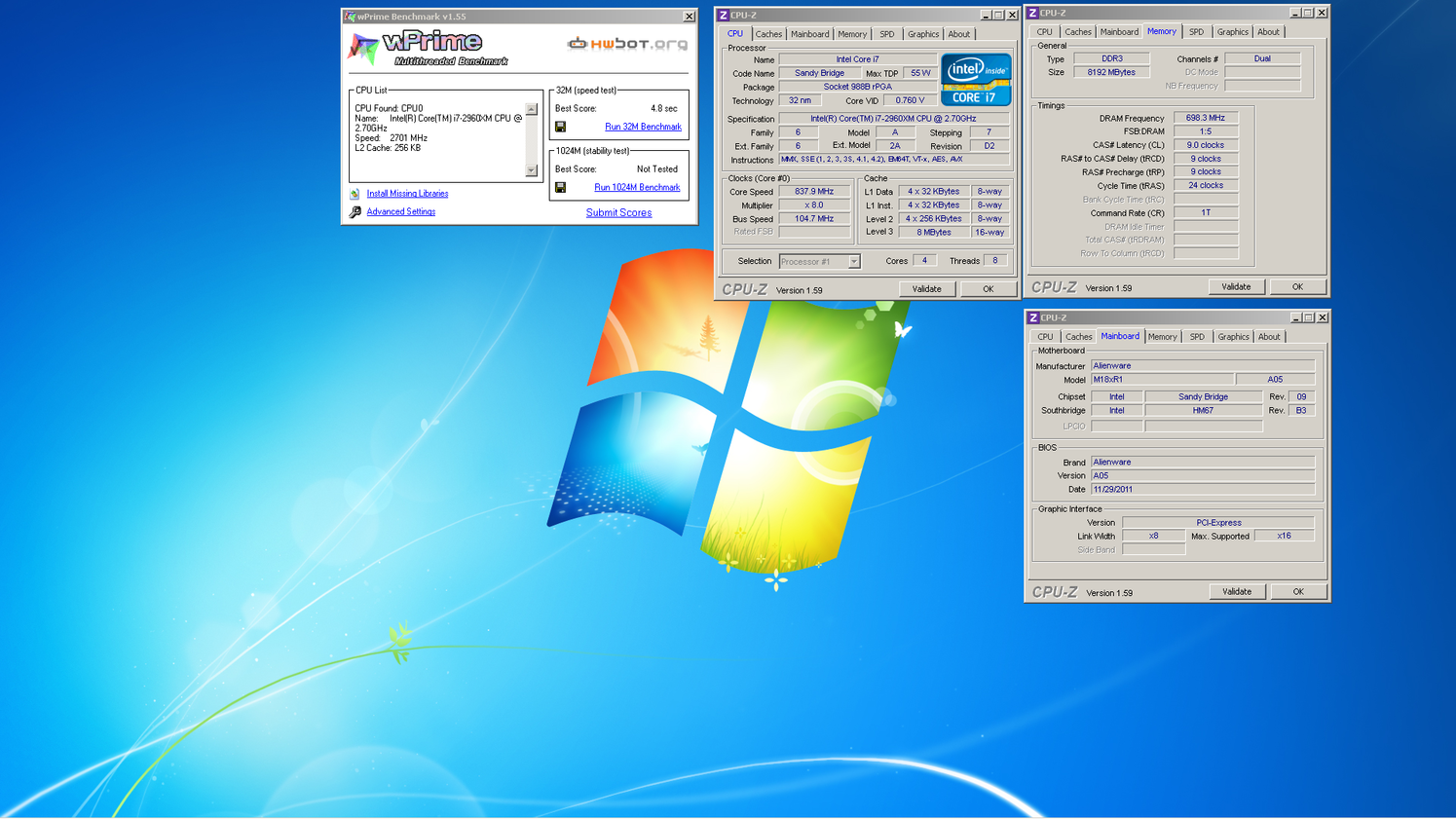Image resolution: width=1456 pixels, height=819 pixels.
Task: Click the wPrime title bar icon
Action: 350,17
